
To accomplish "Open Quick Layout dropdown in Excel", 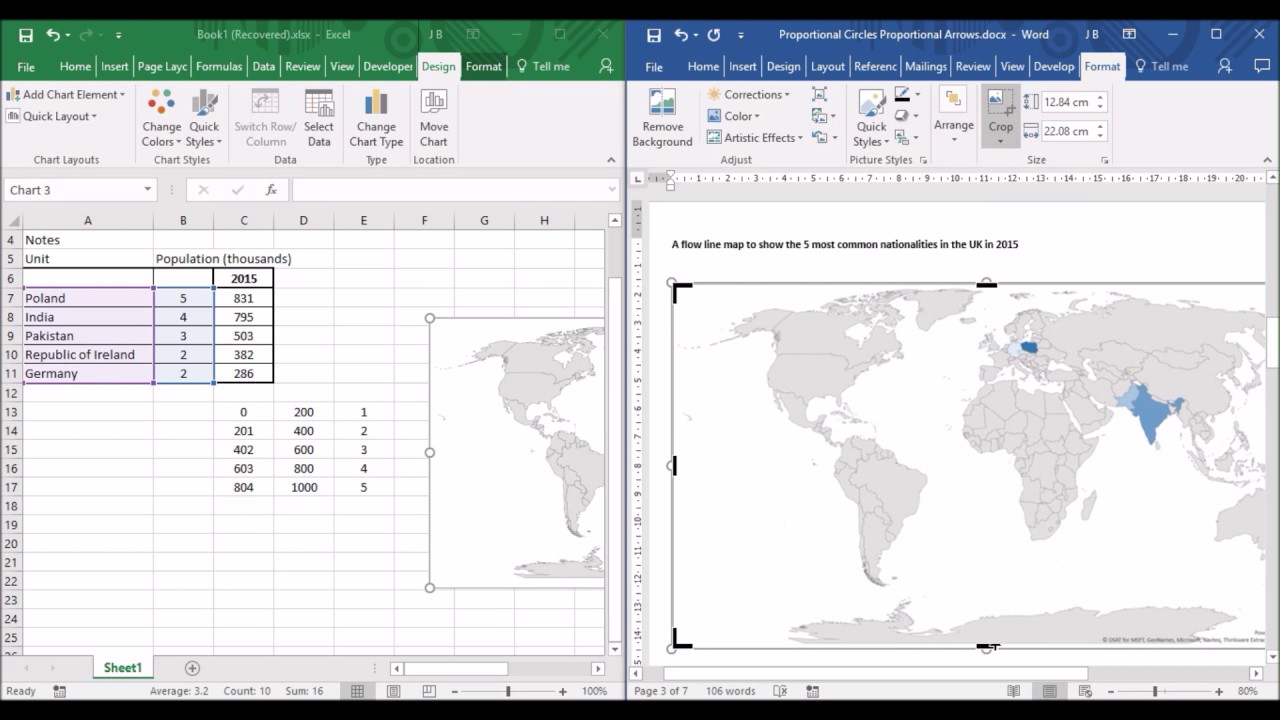I will pos(52,116).
